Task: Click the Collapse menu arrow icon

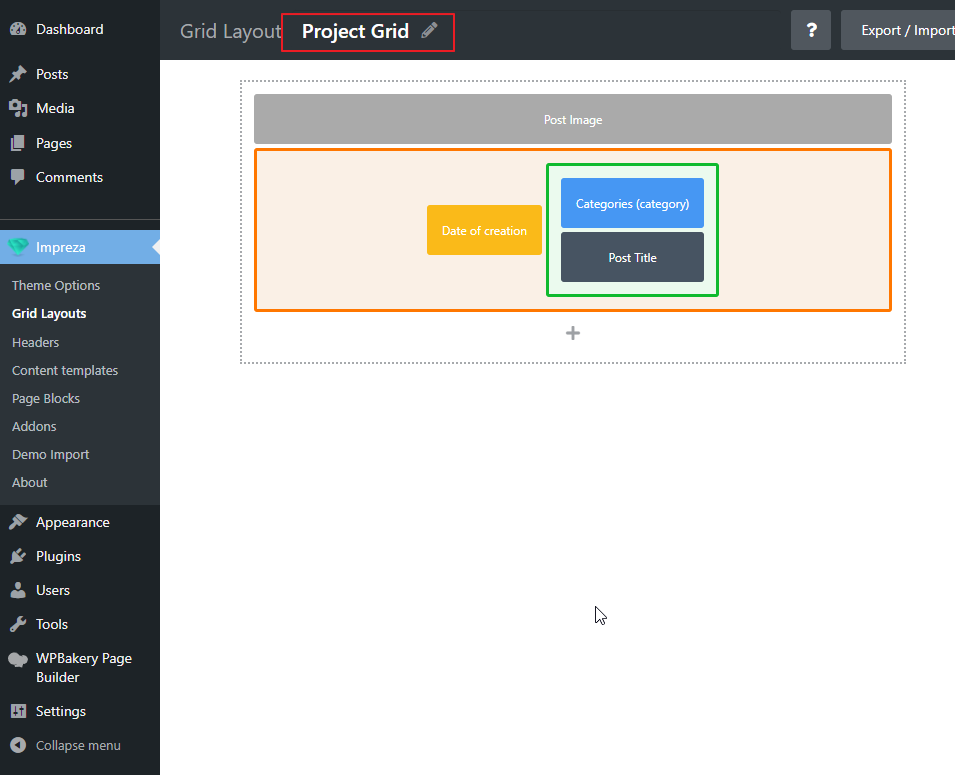Action: pyautogui.click(x=18, y=745)
